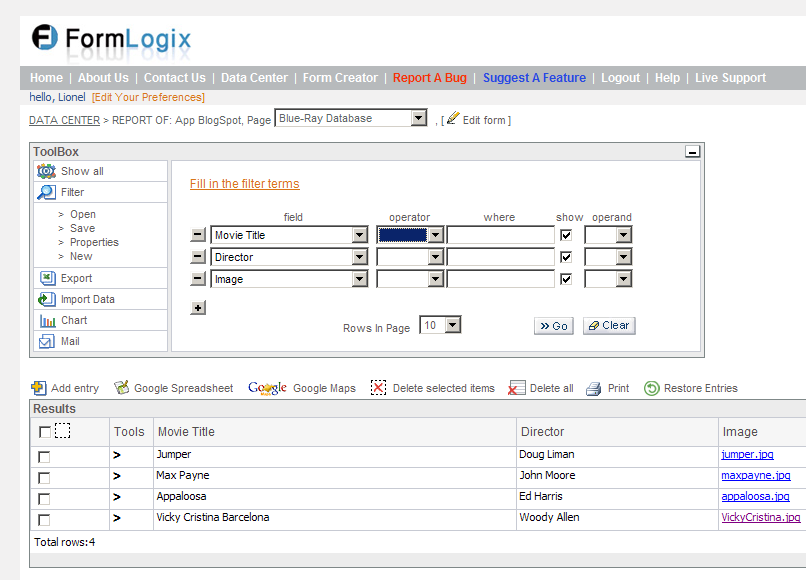This screenshot has width=806, height=580.
Task: Click the Delete selected items icon
Action: [378, 388]
